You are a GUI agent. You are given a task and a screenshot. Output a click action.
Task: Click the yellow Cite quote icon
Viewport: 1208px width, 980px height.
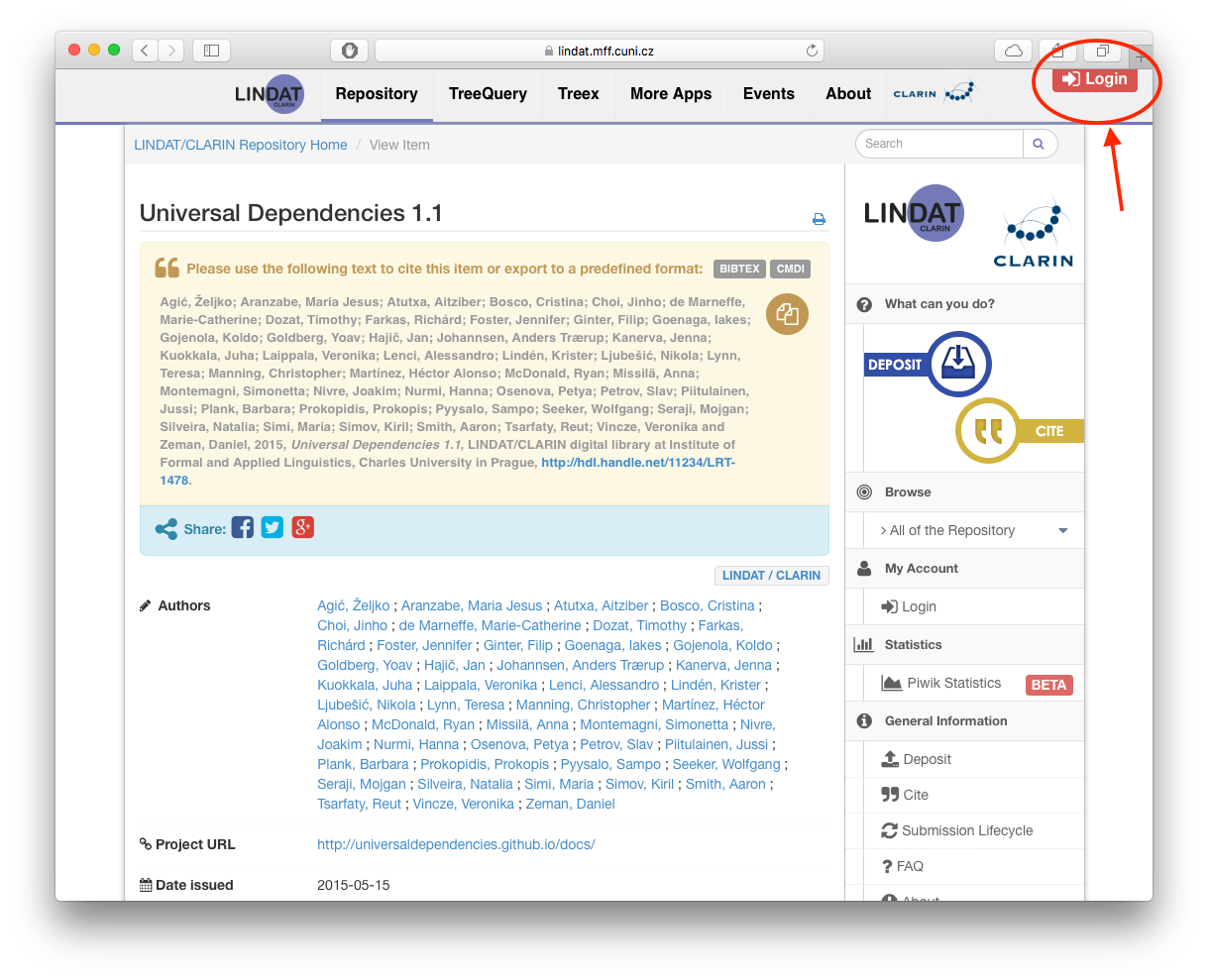click(988, 430)
